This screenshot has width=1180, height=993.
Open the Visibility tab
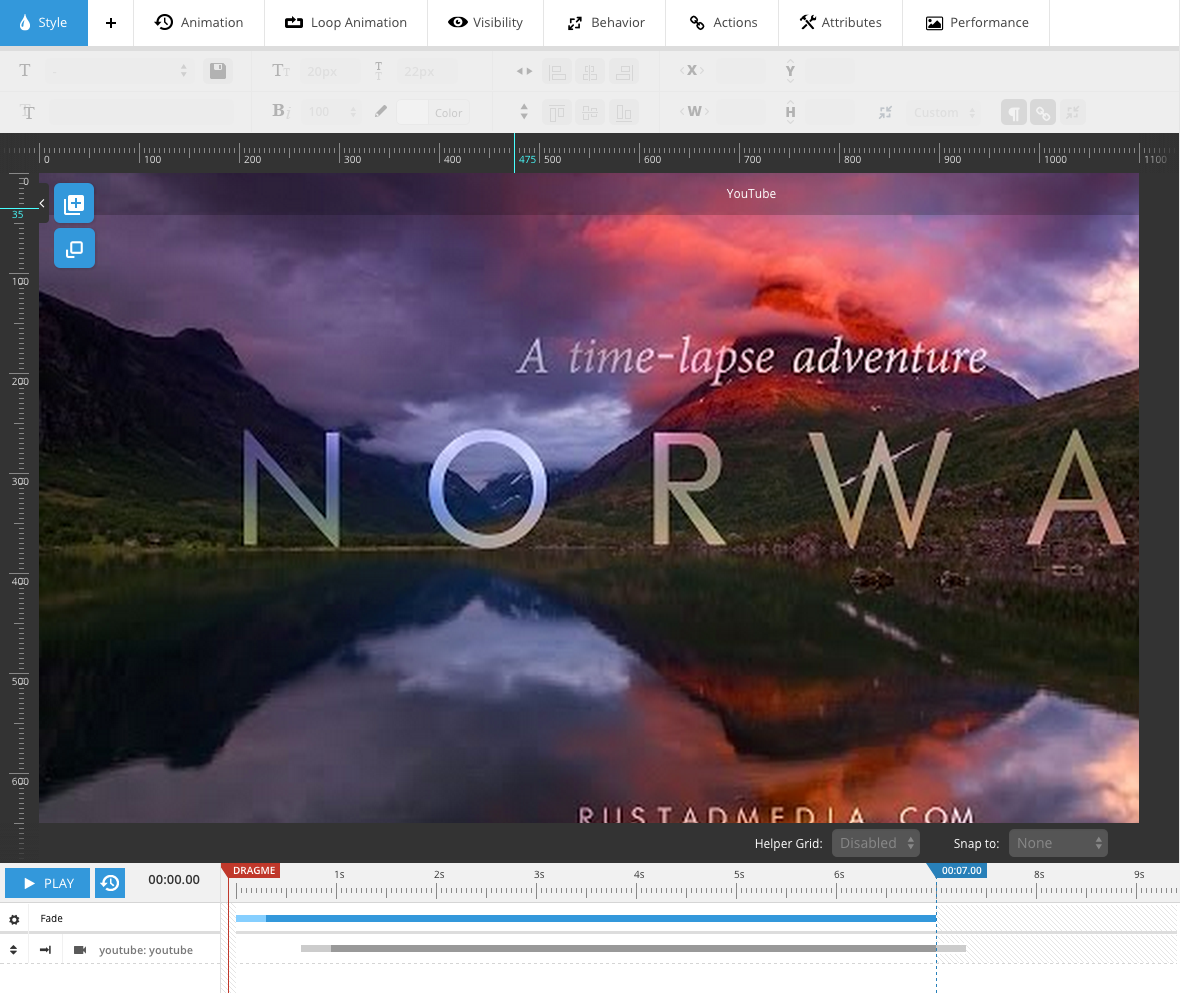click(x=486, y=23)
